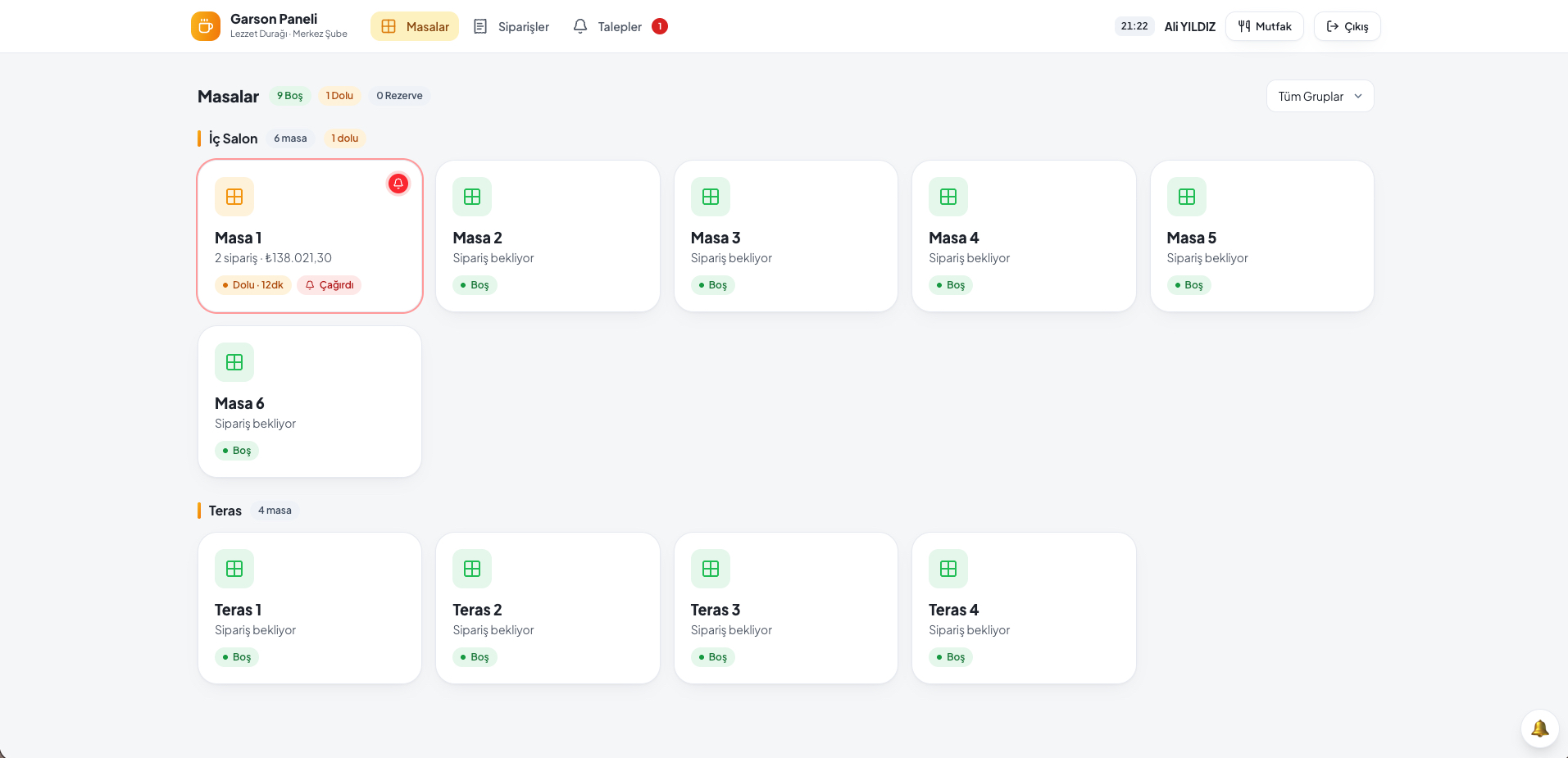Switch to the Siparişler tab
1568x758 pixels.
[x=511, y=26]
